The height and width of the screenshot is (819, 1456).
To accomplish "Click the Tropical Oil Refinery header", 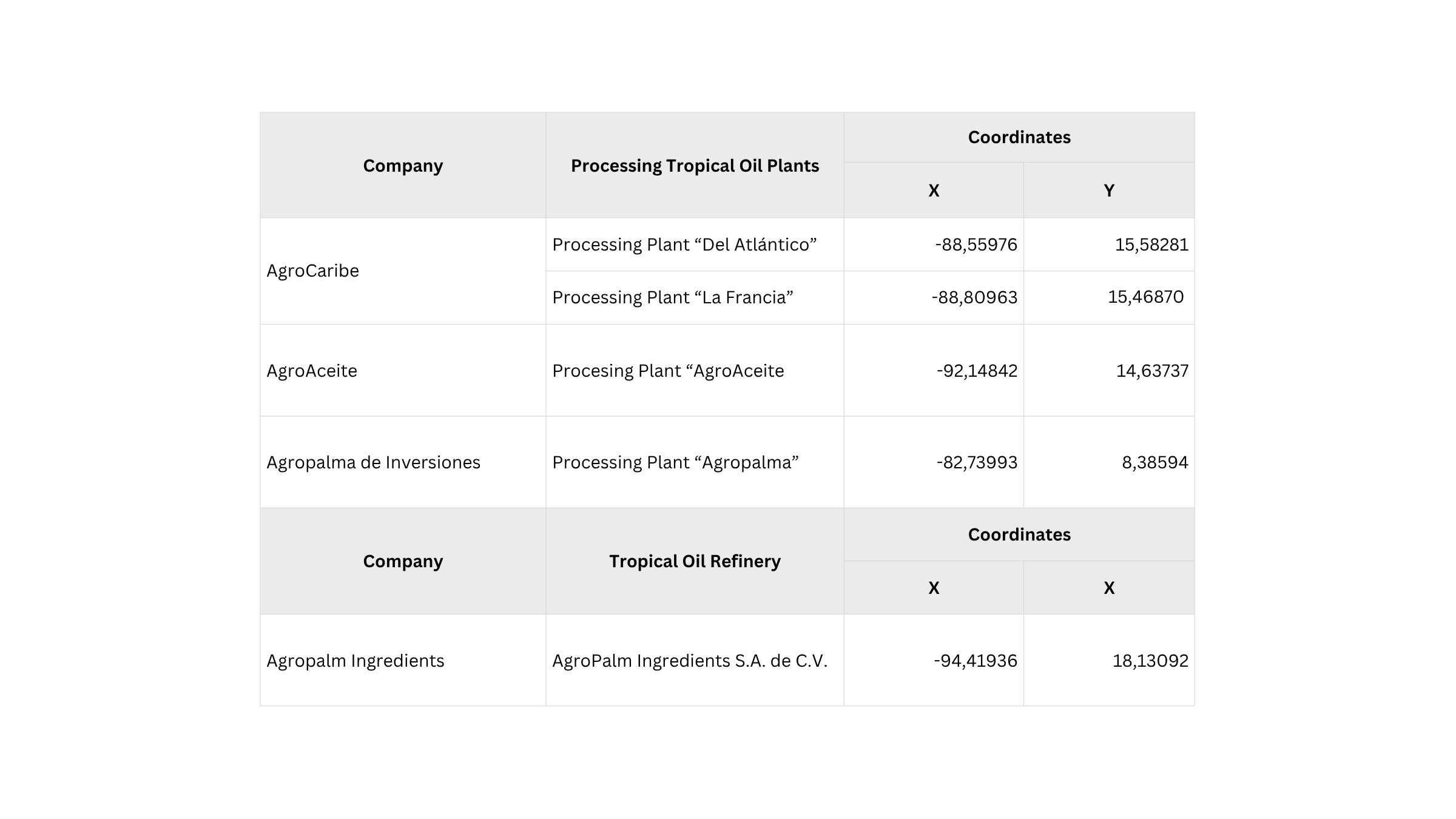I will [695, 561].
